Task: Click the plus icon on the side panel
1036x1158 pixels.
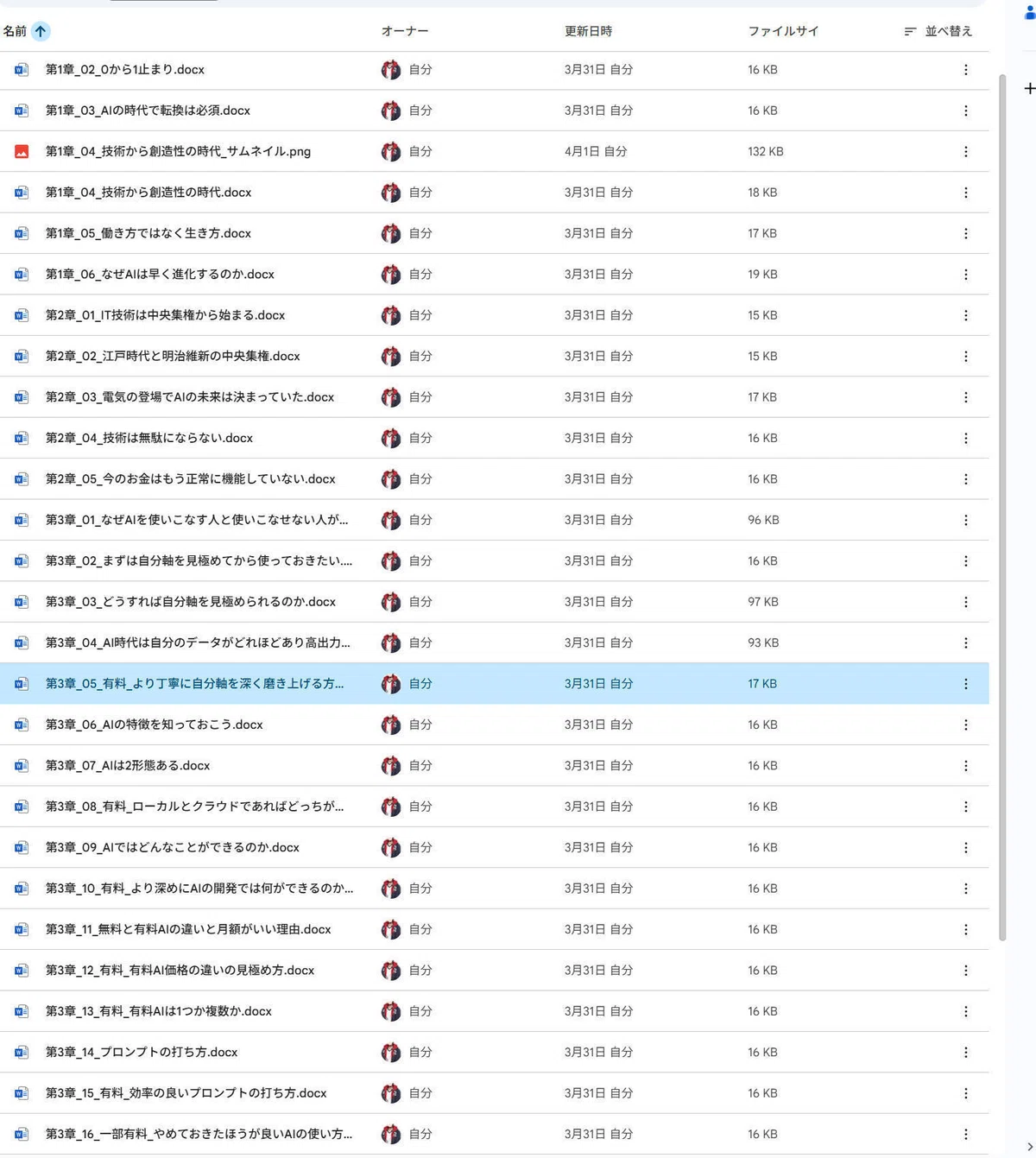Action: pos(1029,88)
